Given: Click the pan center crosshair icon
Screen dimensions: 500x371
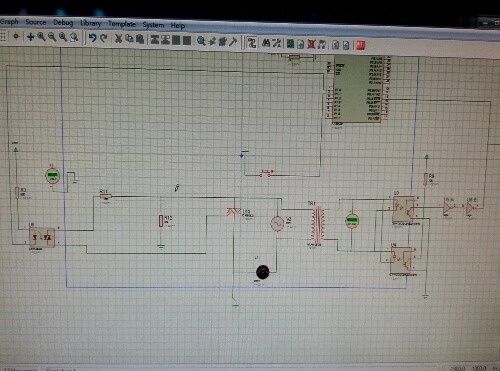Looking at the screenshot, I should click(x=30, y=36).
